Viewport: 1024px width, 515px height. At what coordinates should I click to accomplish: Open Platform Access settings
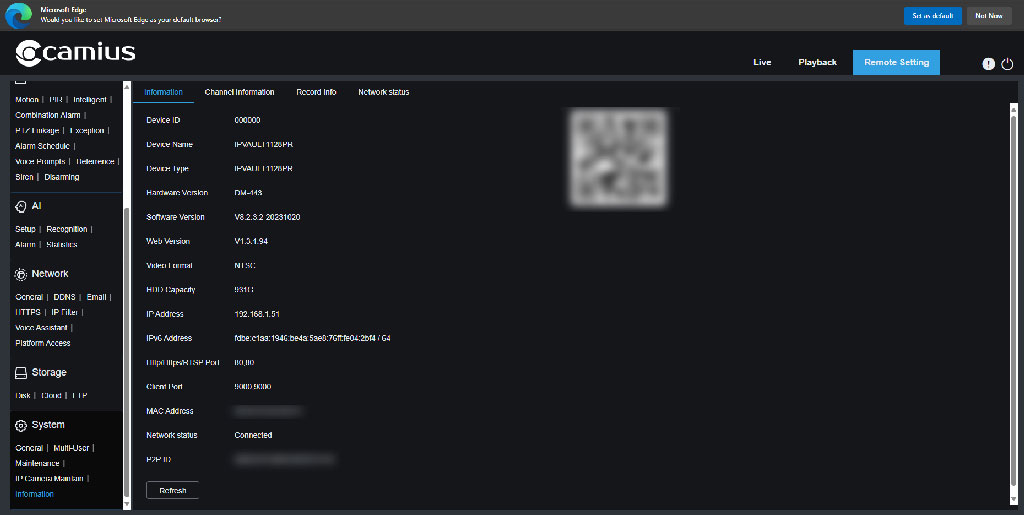pos(42,343)
